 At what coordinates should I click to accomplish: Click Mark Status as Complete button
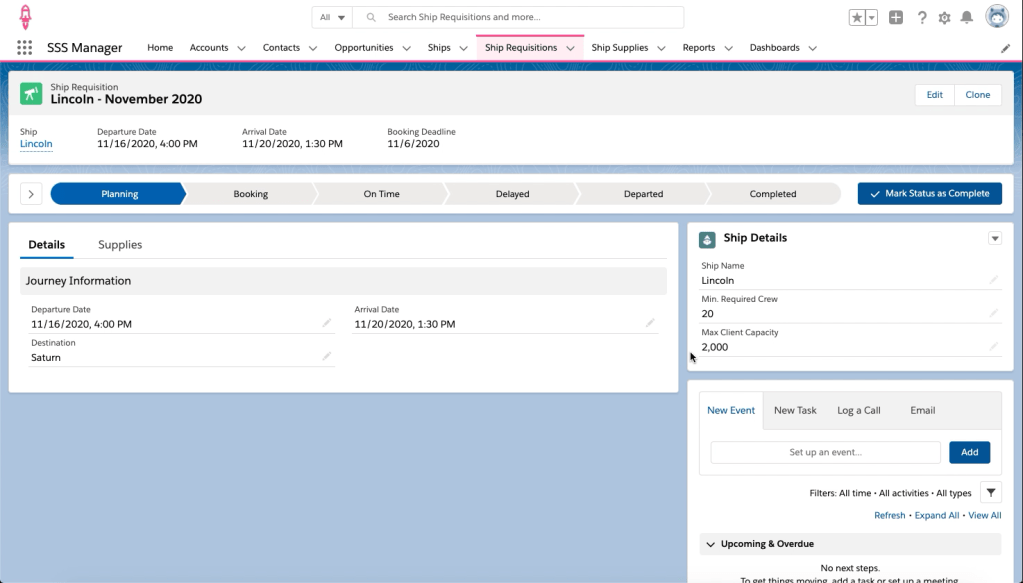pos(929,194)
